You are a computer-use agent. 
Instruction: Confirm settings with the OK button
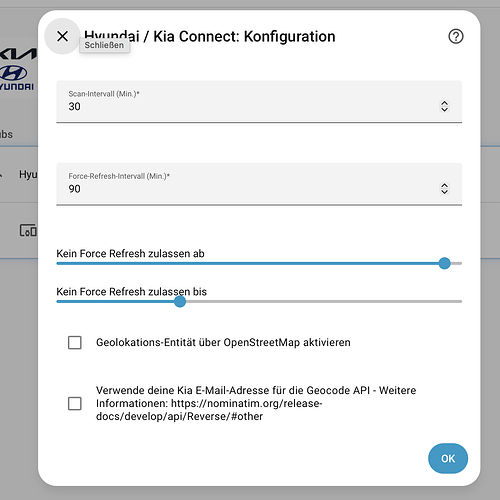pos(448,458)
